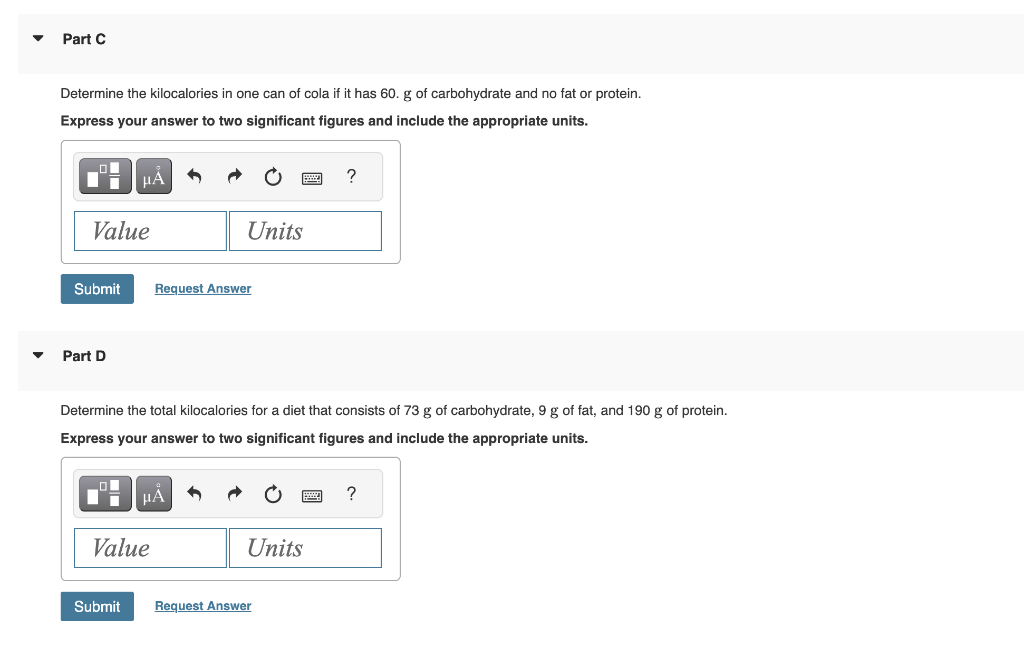The image size is (1024, 656).
Task: Open the math template palette in Part C
Action: point(104,176)
